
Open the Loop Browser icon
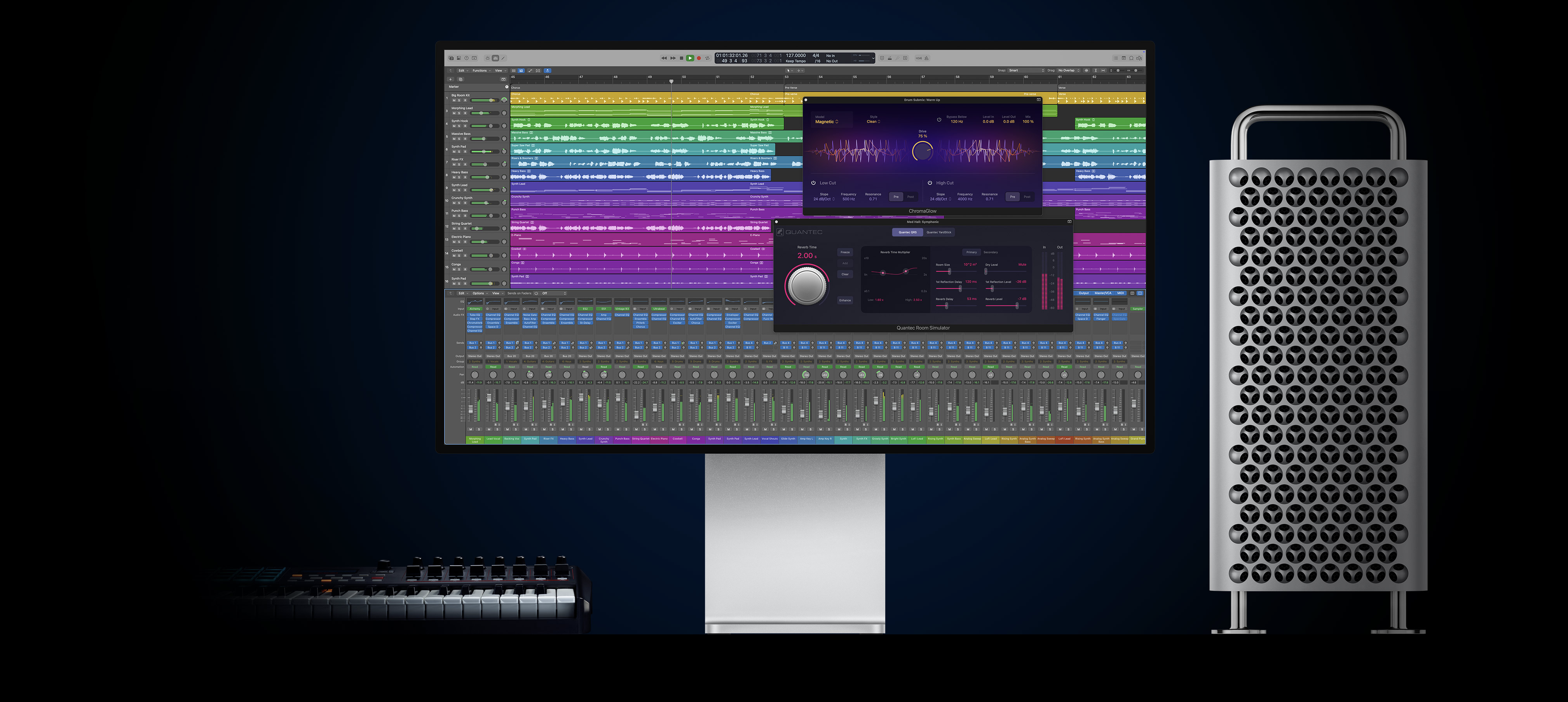(1132, 58)
